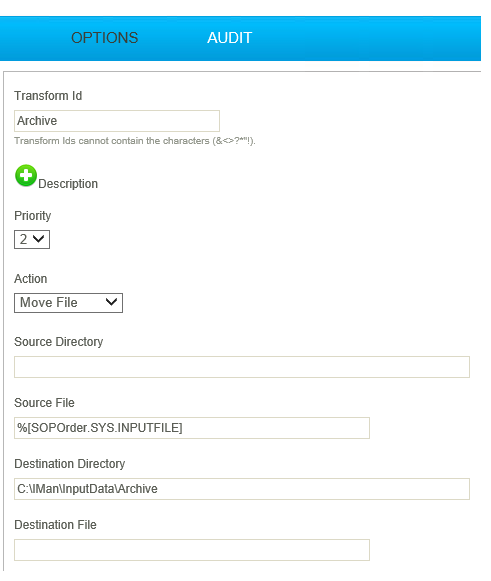Click the Source Directory label

[x=59, y=342]
